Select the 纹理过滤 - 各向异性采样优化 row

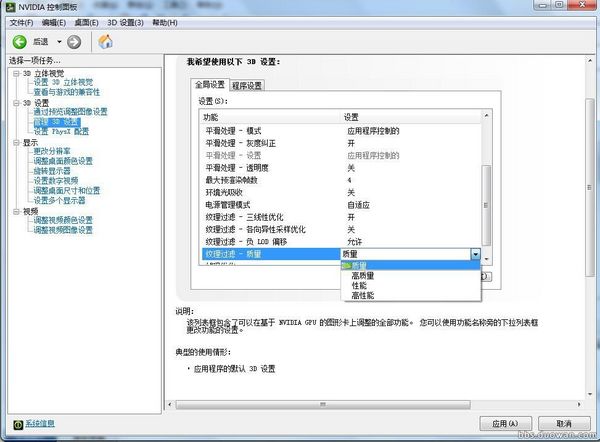(x=341, y=230)
